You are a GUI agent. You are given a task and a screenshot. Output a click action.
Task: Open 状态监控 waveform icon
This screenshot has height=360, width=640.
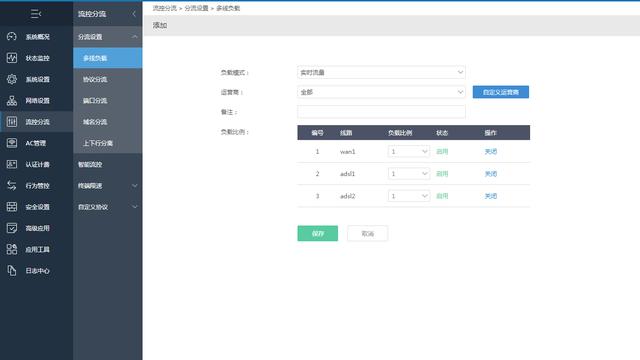pos(12,58)
